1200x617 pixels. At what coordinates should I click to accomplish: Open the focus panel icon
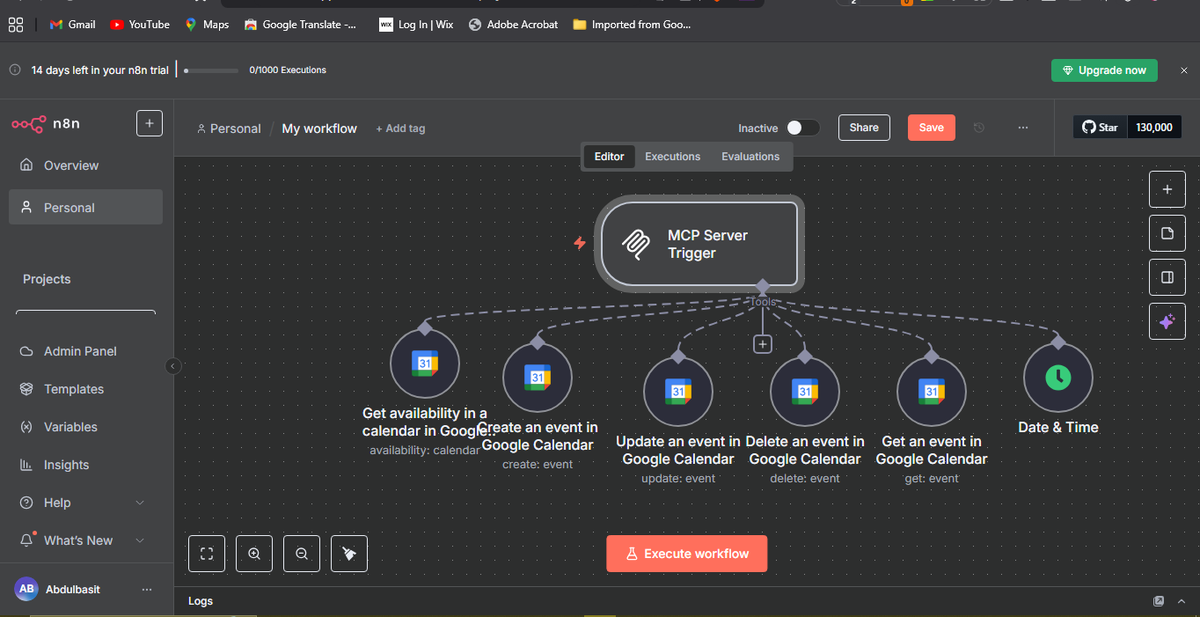[1167, 277]
